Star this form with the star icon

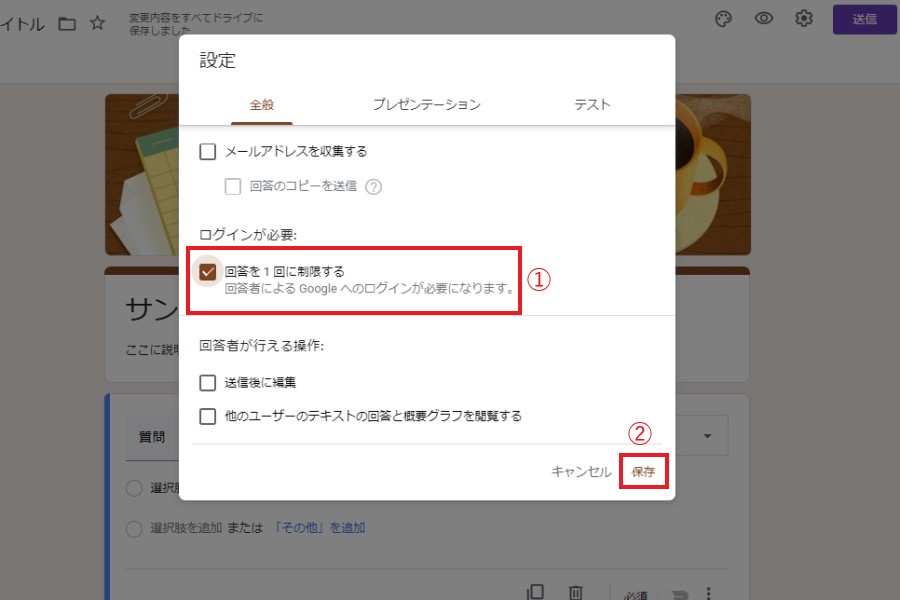(97, 24)
